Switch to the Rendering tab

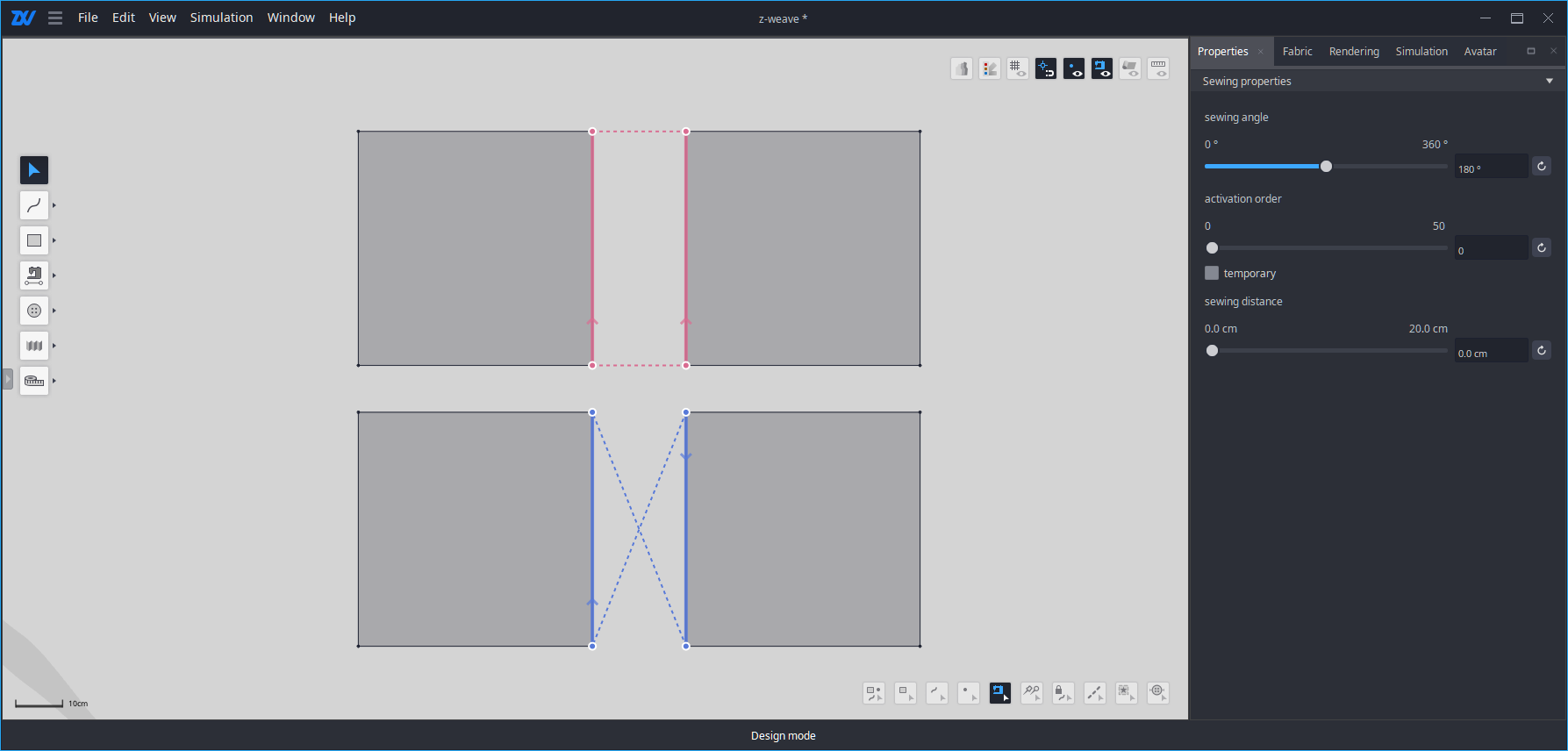point(1354,52)
